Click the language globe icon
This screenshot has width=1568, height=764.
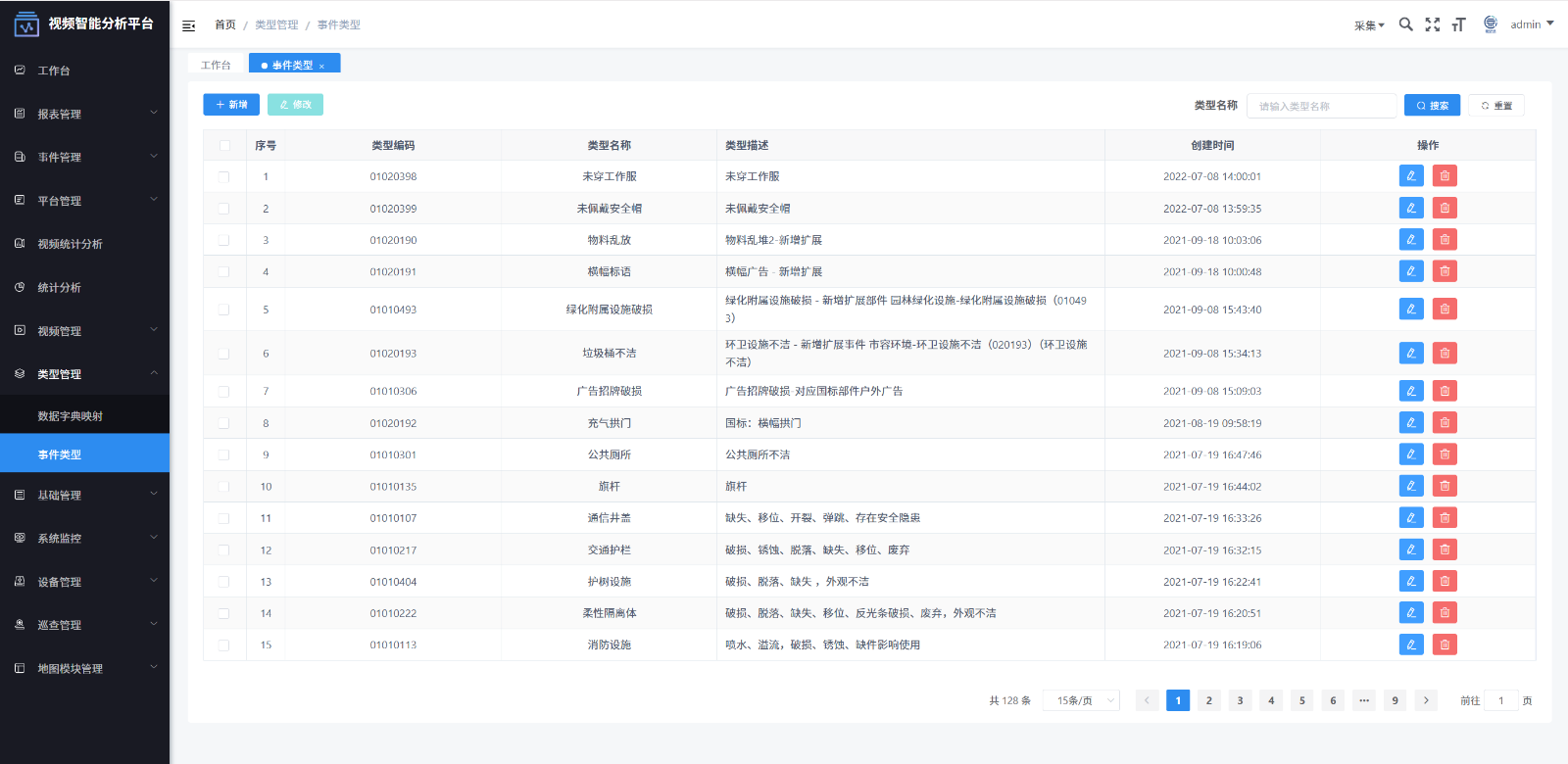[x=1490, y=24]
